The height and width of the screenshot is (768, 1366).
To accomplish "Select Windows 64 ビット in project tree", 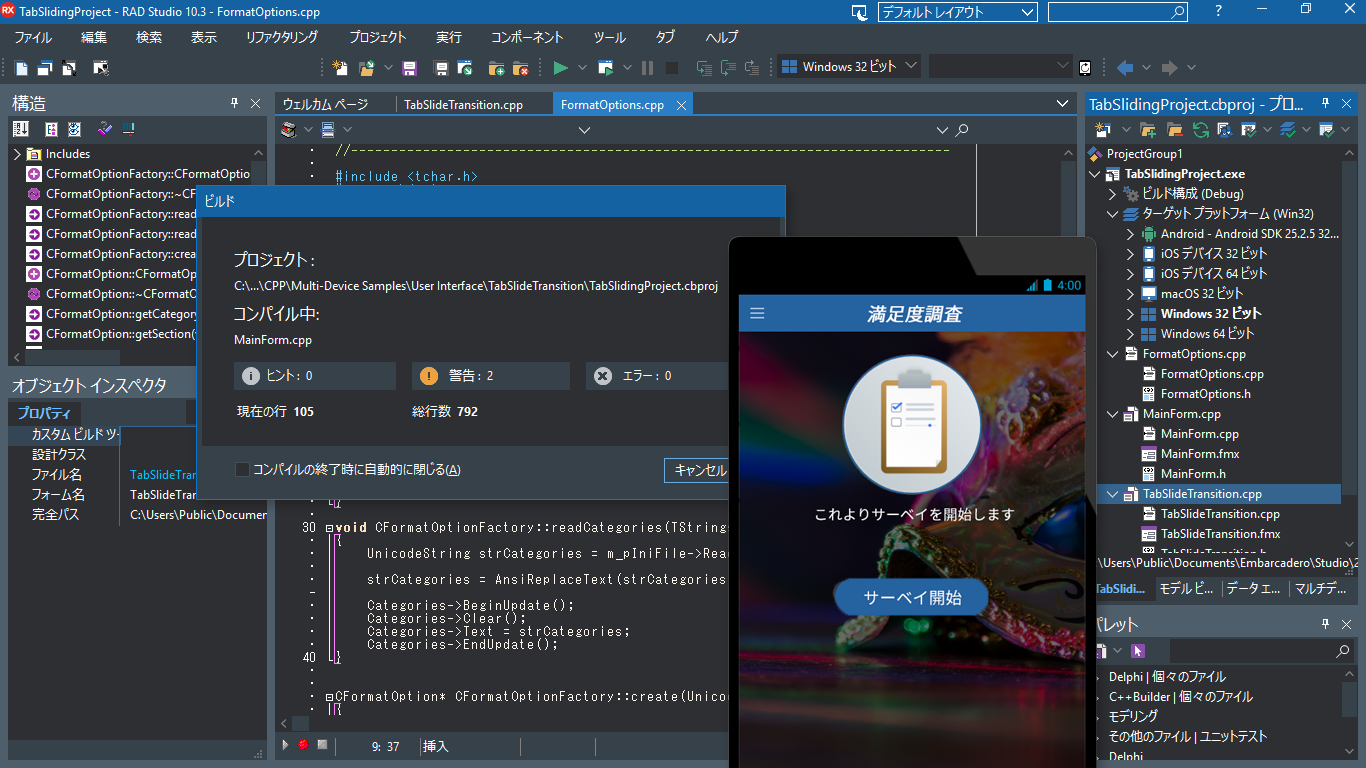I will point(1207,334).
